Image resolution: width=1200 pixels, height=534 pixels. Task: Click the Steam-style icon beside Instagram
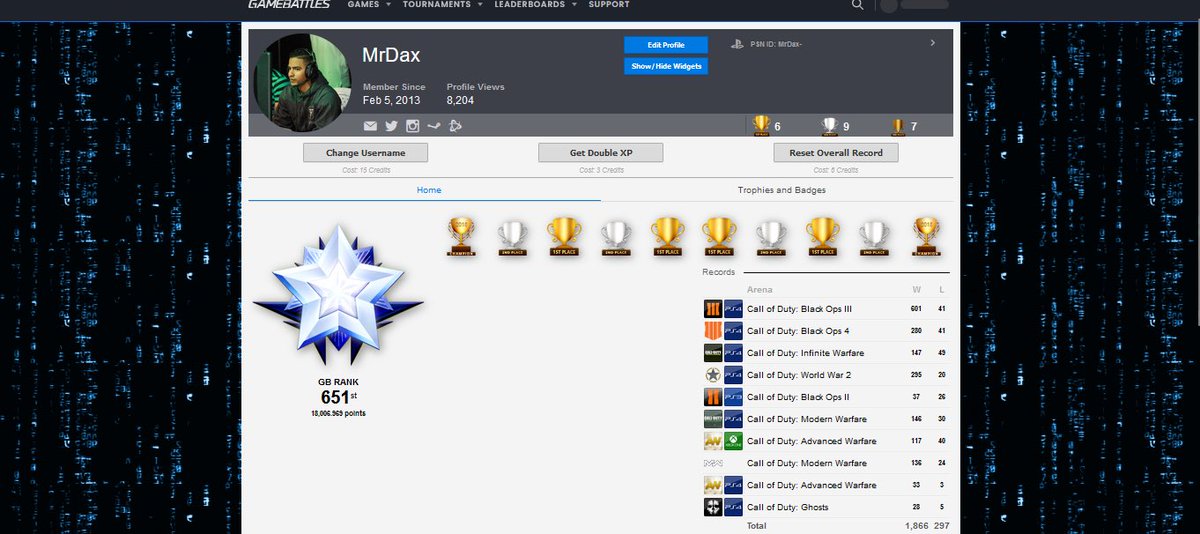pyautogui.click(x=433, y=126)
